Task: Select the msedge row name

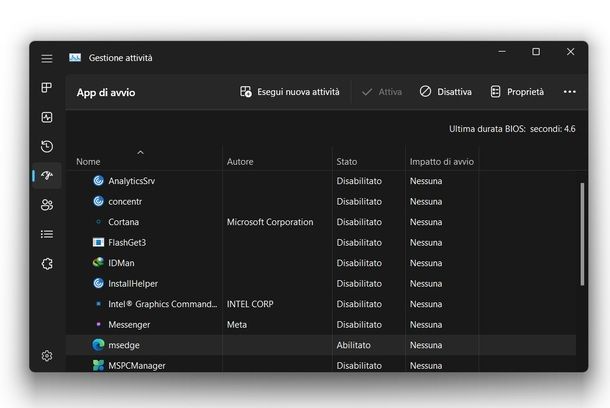Action: (x=124, y=345)
